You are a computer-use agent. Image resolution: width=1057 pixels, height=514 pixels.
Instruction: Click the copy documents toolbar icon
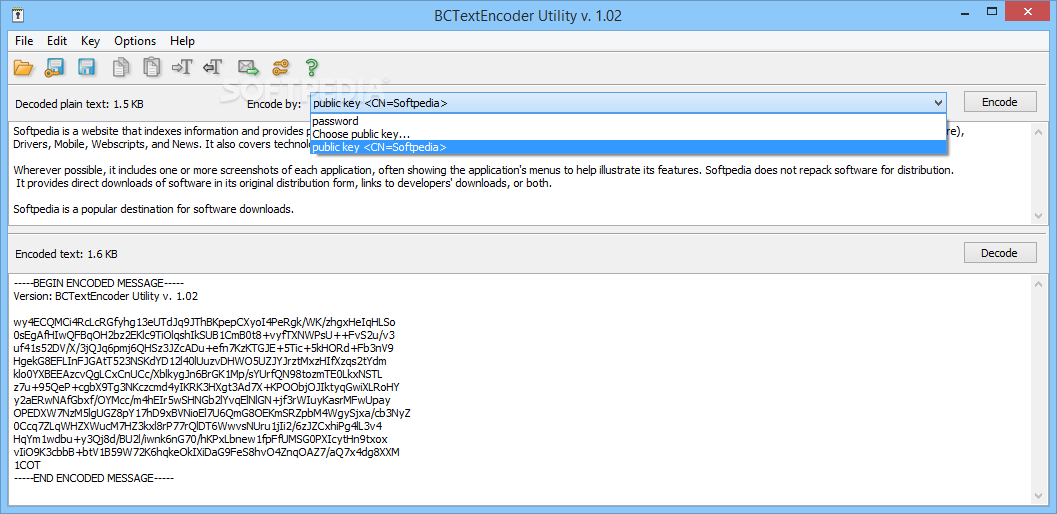(x=121, y=67)
